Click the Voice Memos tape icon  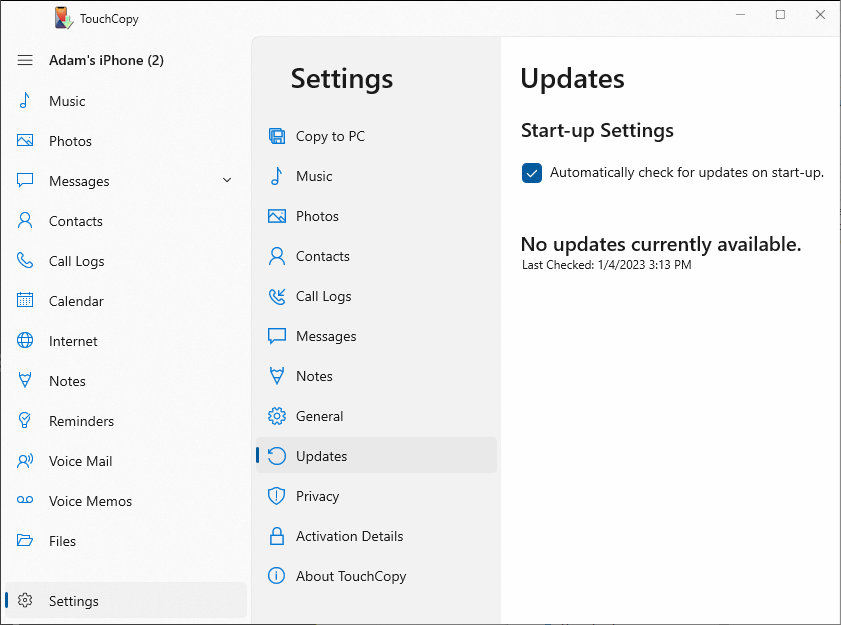coord(25,500)
